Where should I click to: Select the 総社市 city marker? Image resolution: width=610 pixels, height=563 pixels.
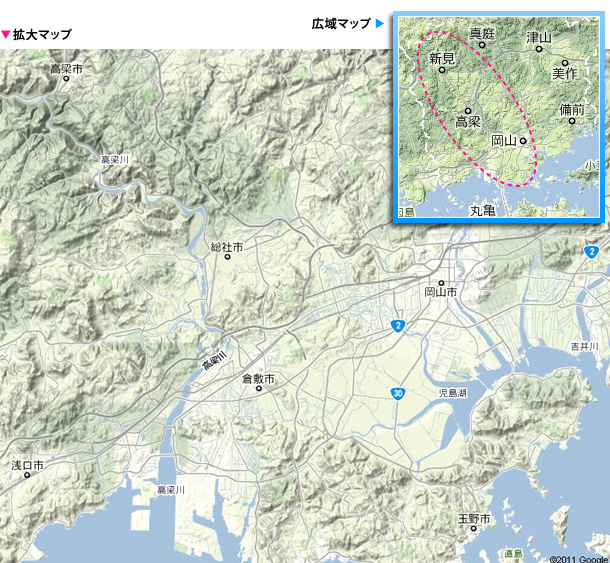[x=227, y=257]
